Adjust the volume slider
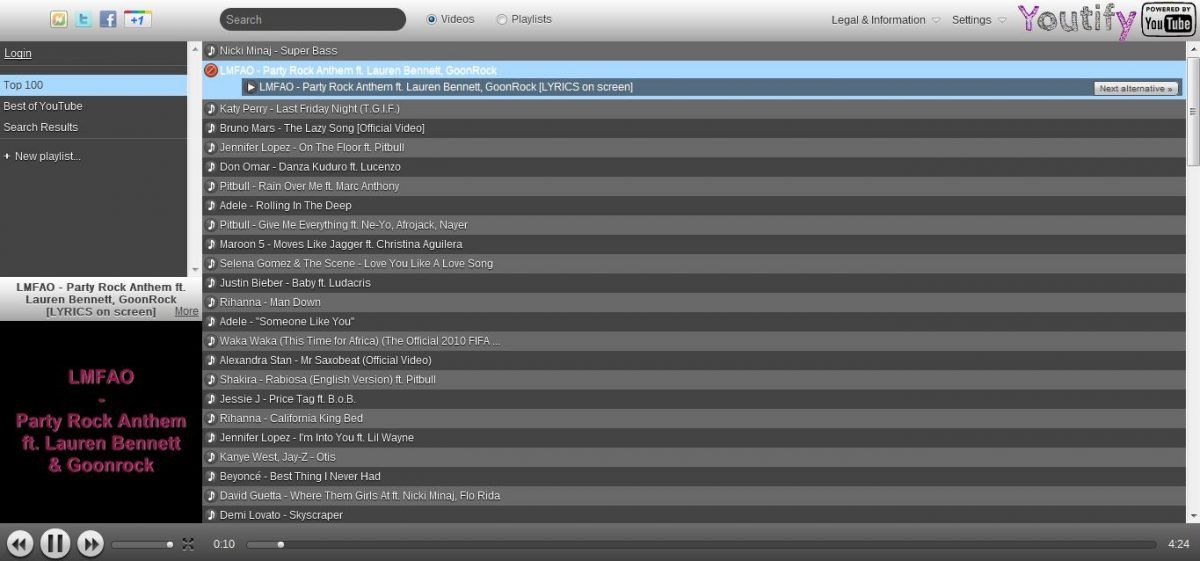 pyautogui.click(x=142, y=544)
